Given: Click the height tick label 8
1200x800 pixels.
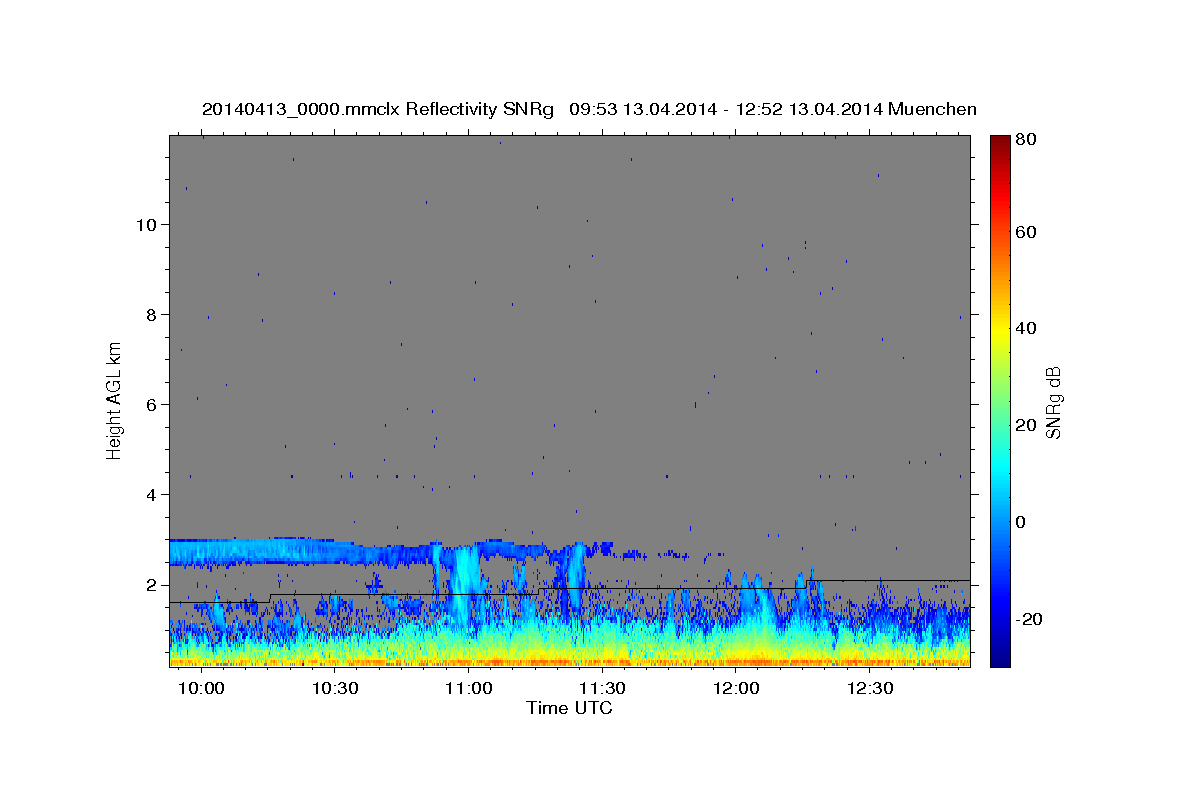Looking at the screenshot, I should pos(152,314).
